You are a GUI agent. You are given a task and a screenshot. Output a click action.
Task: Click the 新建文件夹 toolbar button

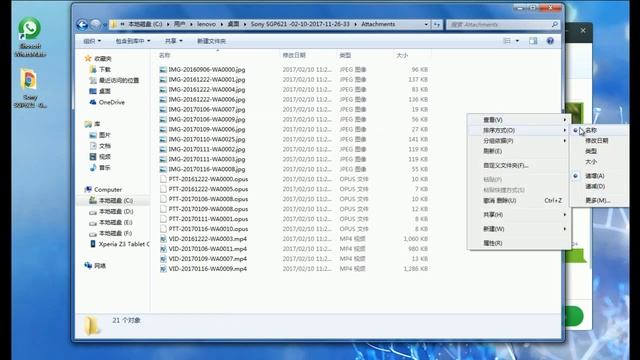[x=211, y=41]
